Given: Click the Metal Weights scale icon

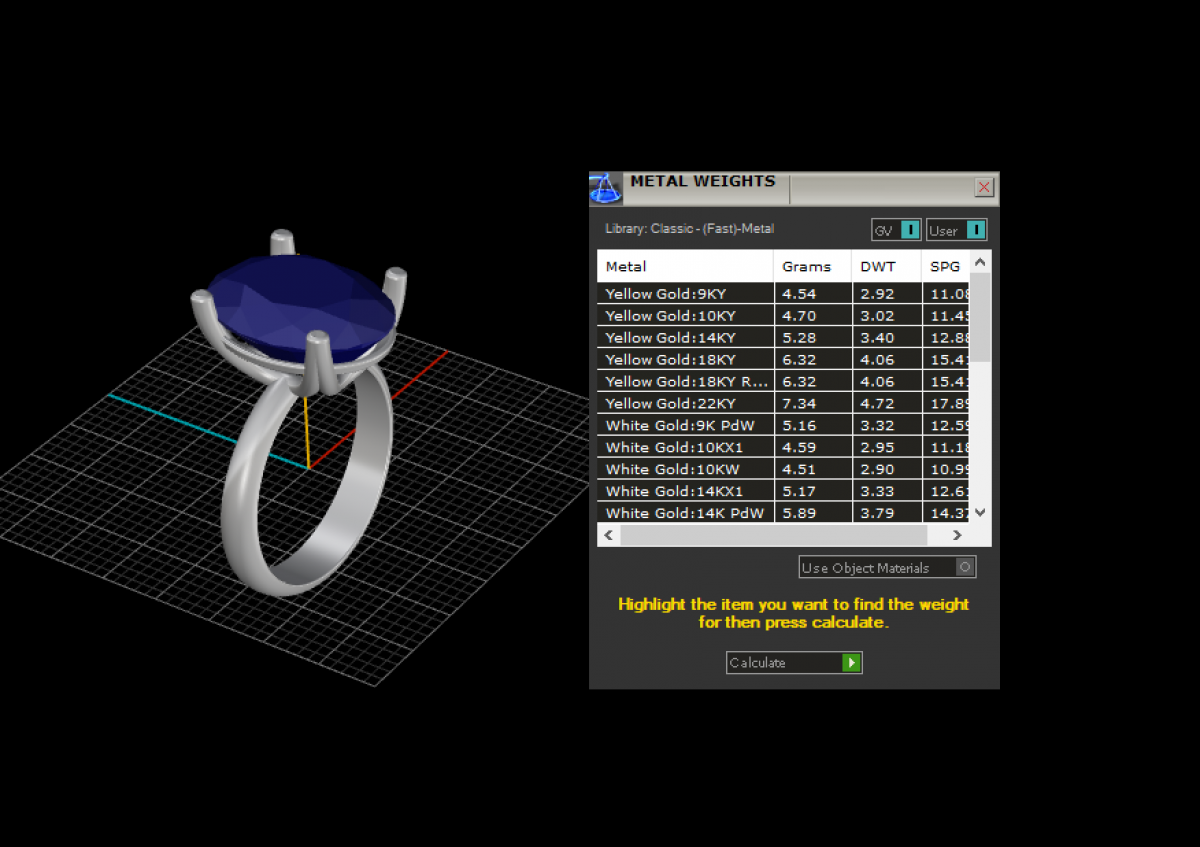Looking at the screenshot, I should coord(605,188).
